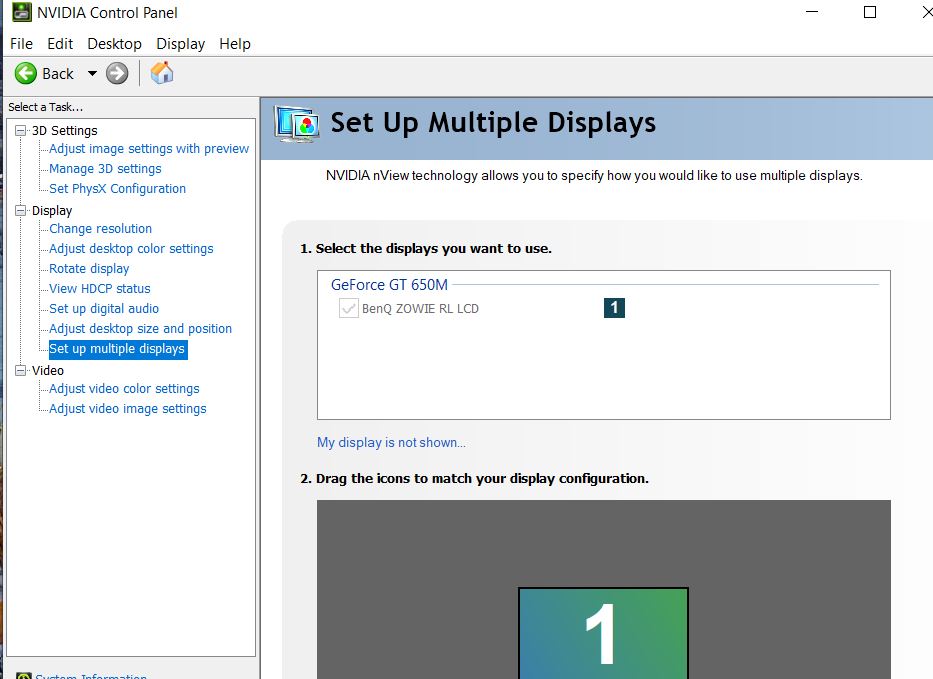933x679 pixels.
Task: Open Change resolution task
Action: tap(101, 229)
